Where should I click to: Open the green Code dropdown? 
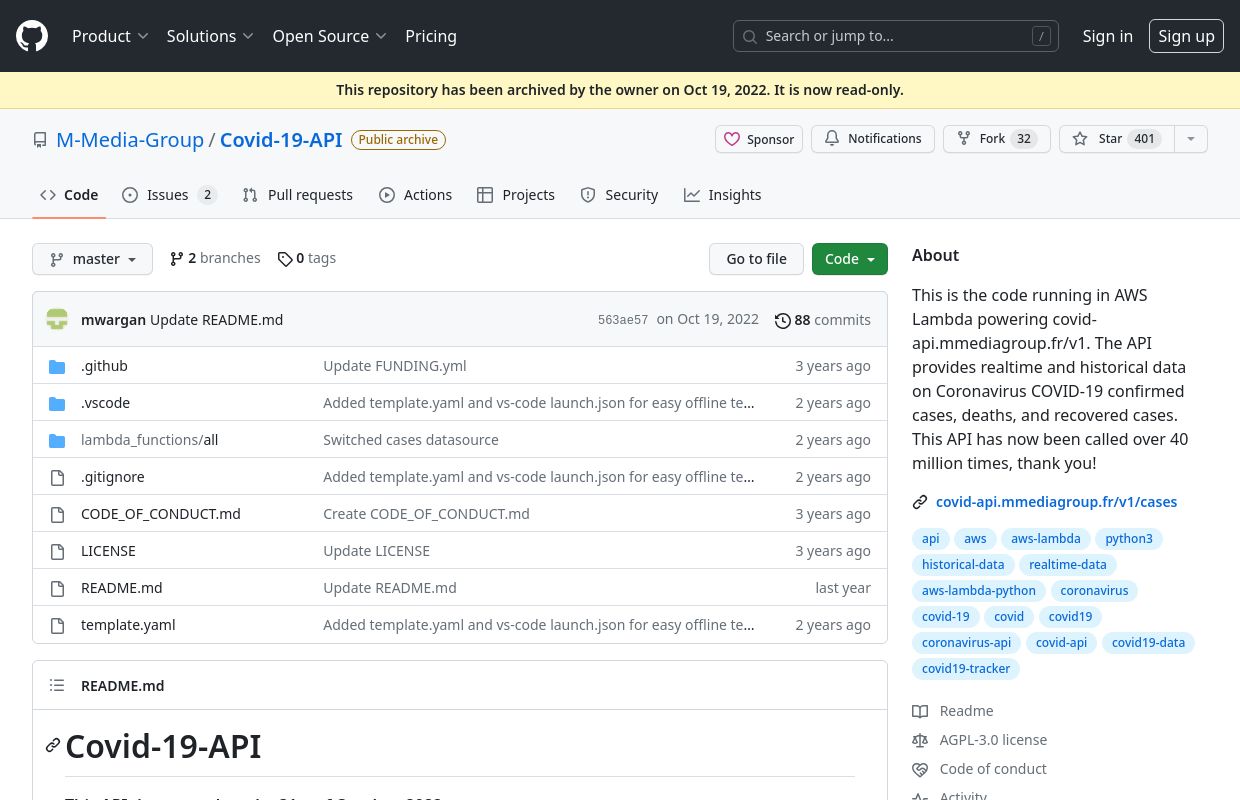click(x=850, y=259)
